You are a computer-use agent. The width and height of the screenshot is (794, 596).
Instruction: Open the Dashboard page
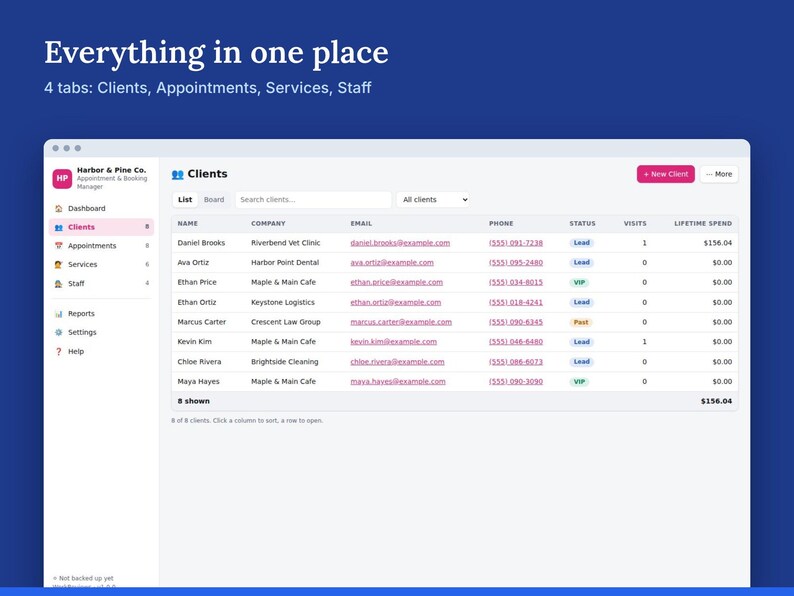click(x=101, y=208)
